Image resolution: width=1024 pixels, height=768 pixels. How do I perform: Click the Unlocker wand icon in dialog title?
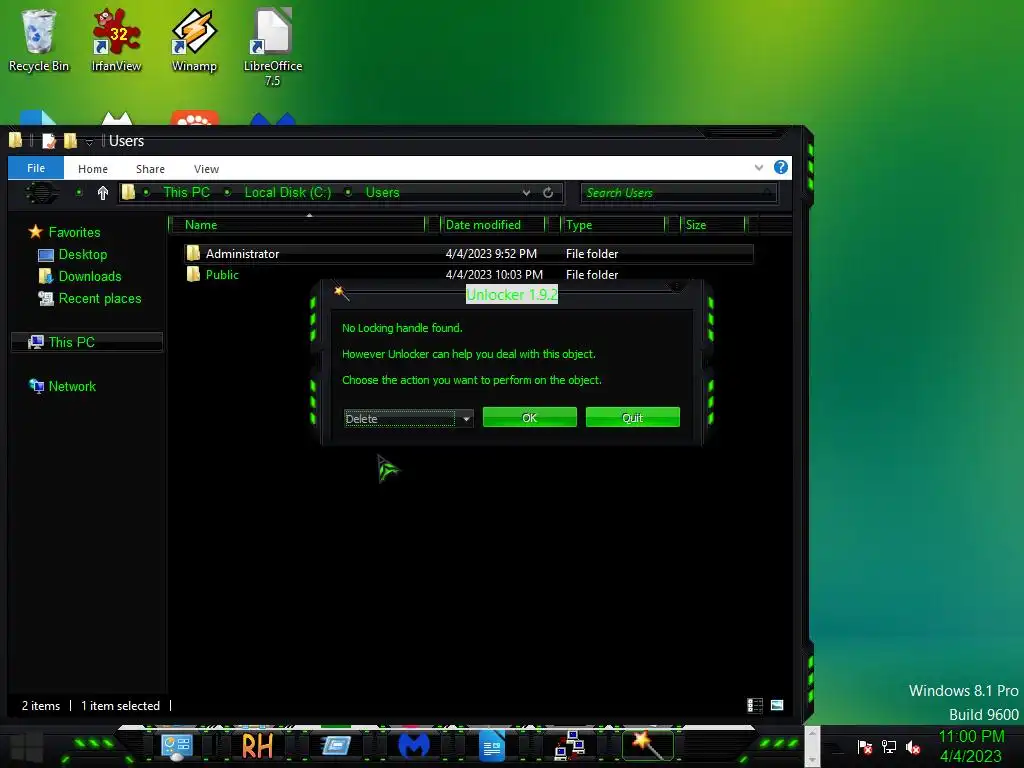tap(342, 293)
